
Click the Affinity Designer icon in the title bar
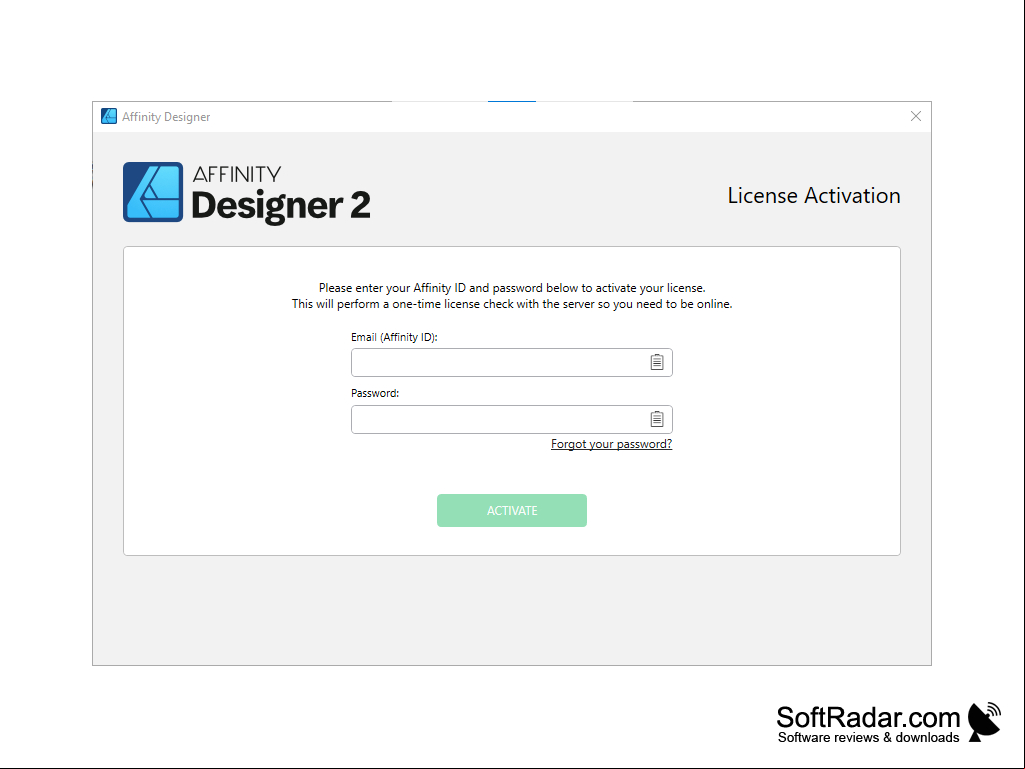[x=109, y=116]
